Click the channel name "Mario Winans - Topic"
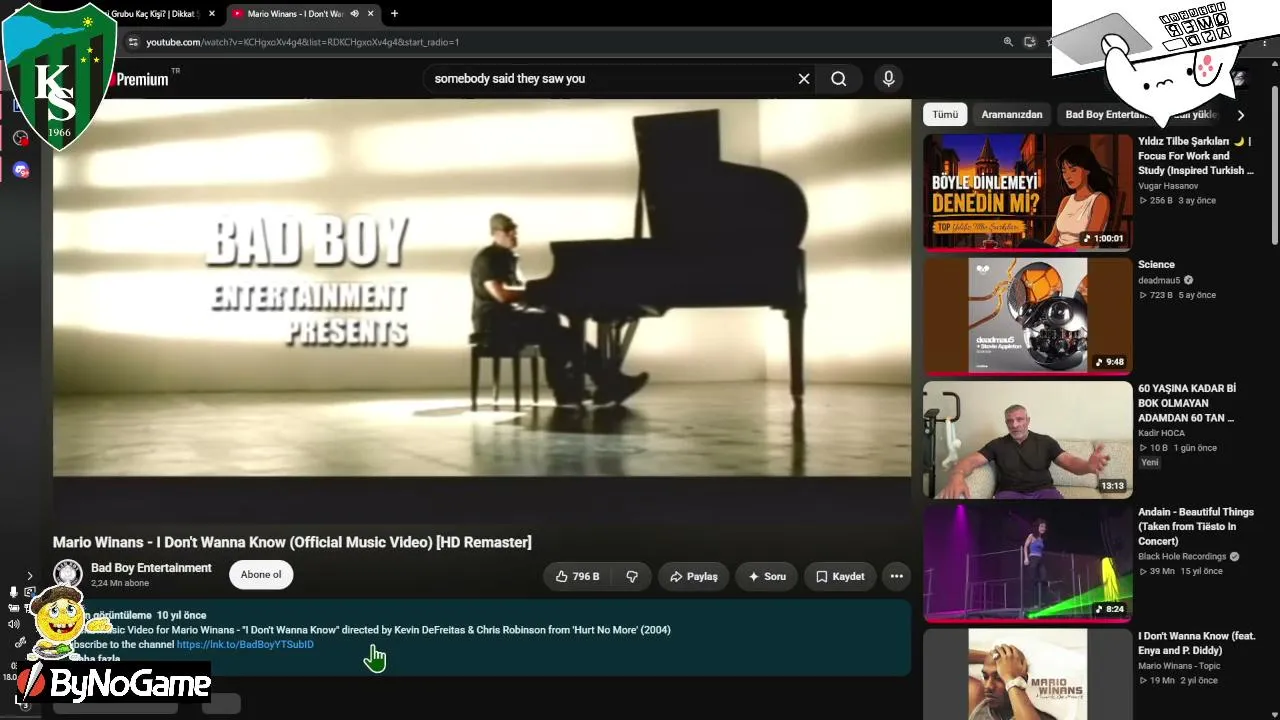Screen dimensions: 1280x720 click(1179, 666)
